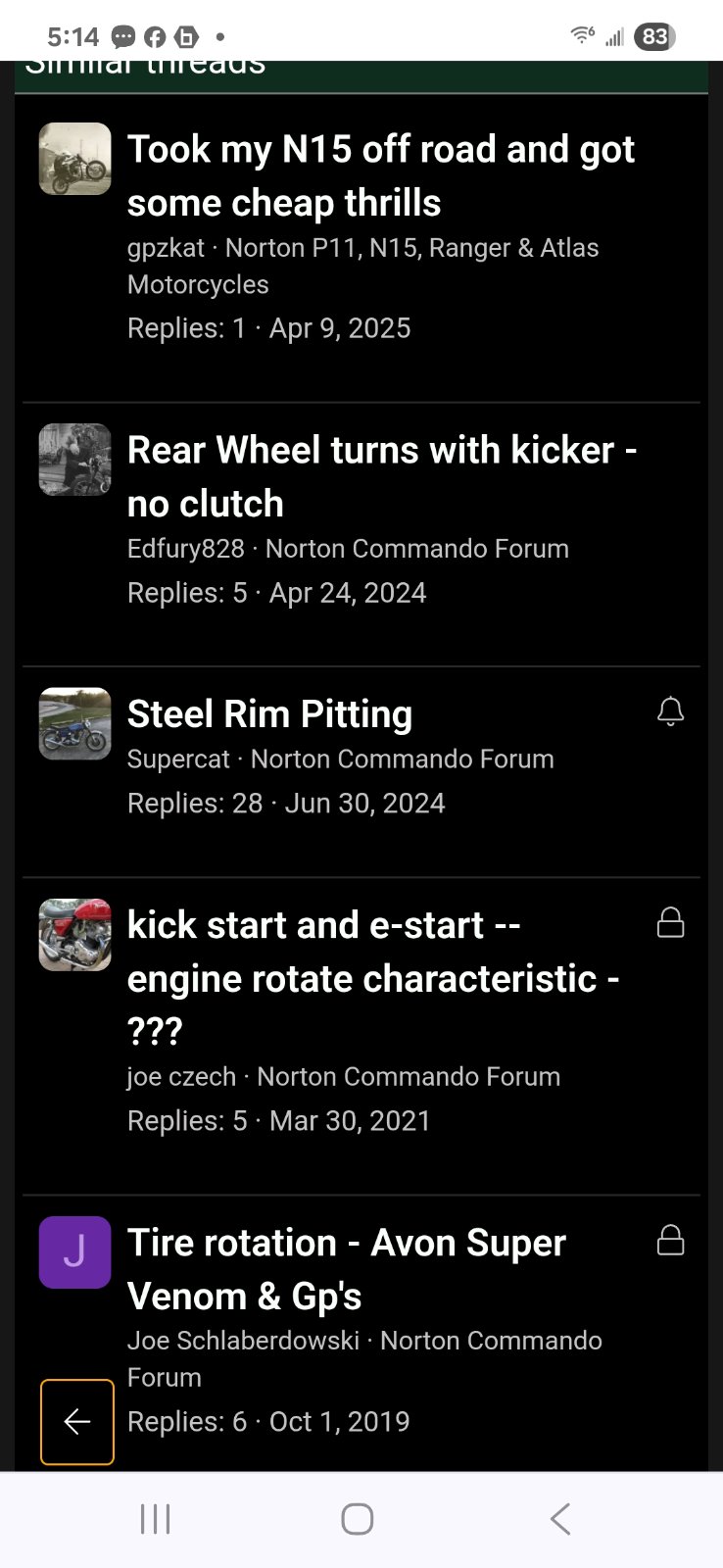The height and width of the screenshot is (1568, 723).
Task: Tap the lock icon on kick start thread
Action: click(x=670, y=922)
